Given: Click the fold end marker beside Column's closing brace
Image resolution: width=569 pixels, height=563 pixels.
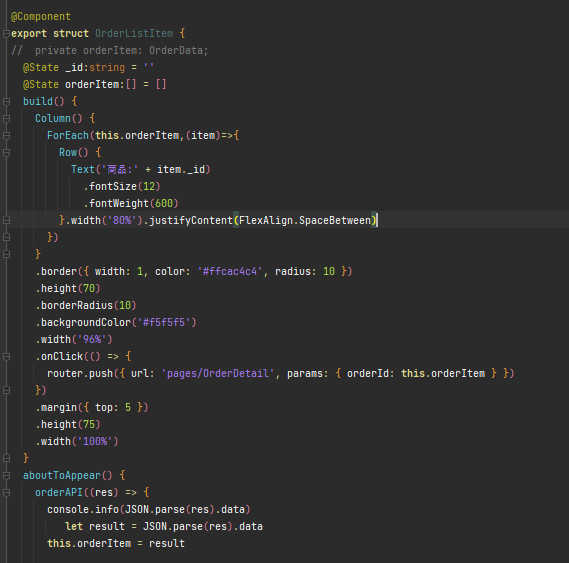Looking at the screenshot, I should [6, 254].
